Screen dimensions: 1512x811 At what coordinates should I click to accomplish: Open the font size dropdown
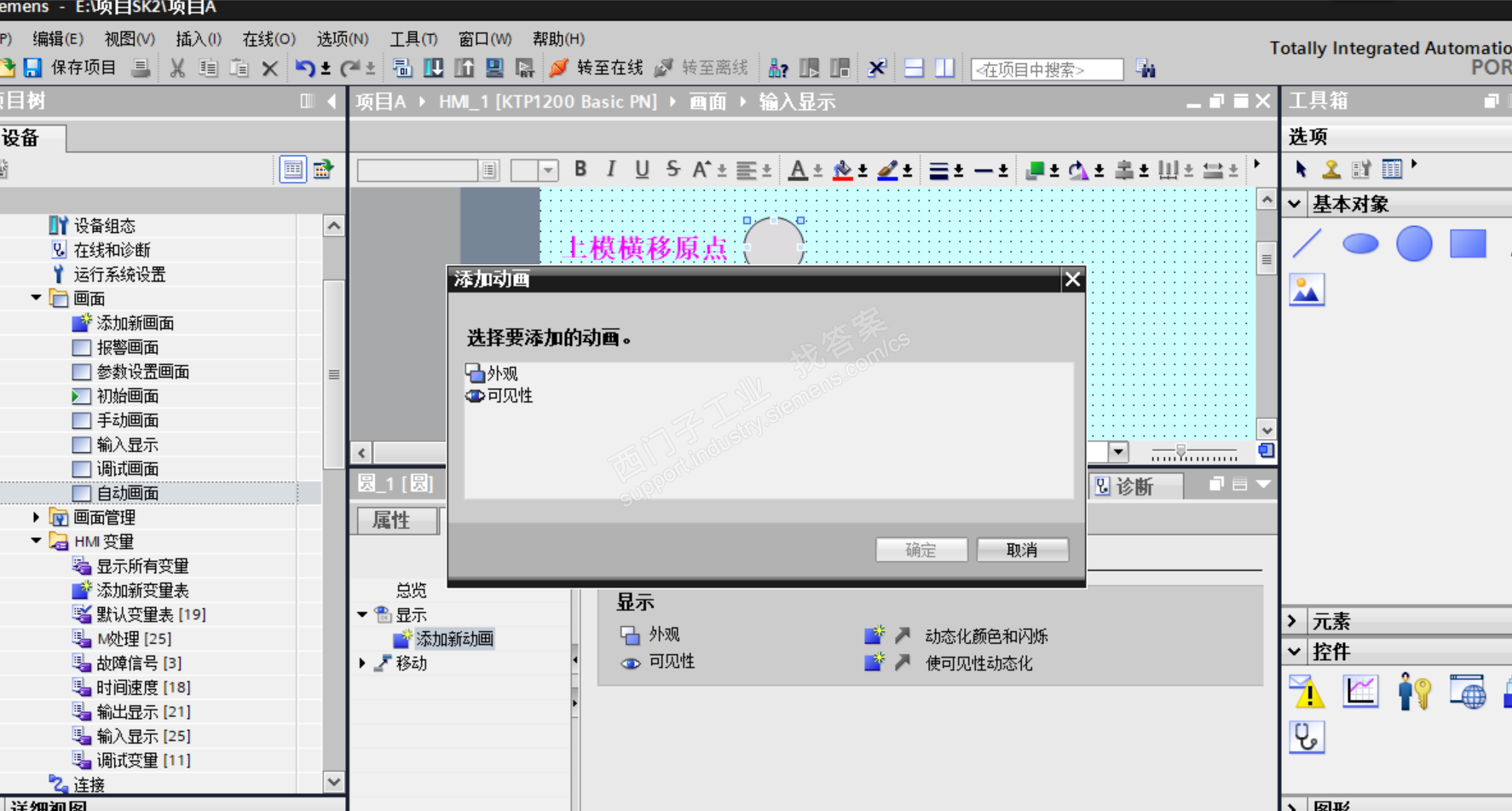[x=548, y=170]
